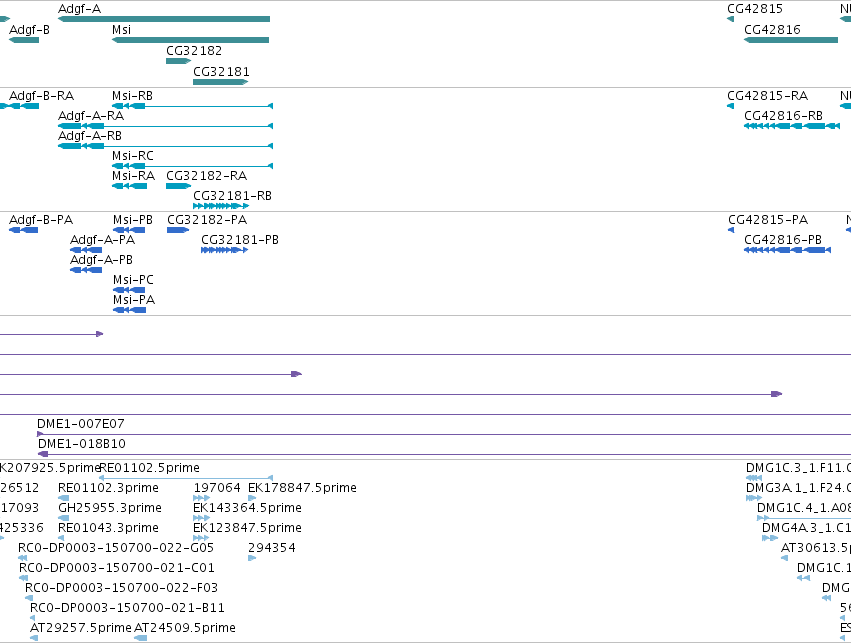Select the Adgf-A gene bar
Image resolution: width=851 pixels, height=643 pixels.
pyautogui.click(x=164, y=19)
